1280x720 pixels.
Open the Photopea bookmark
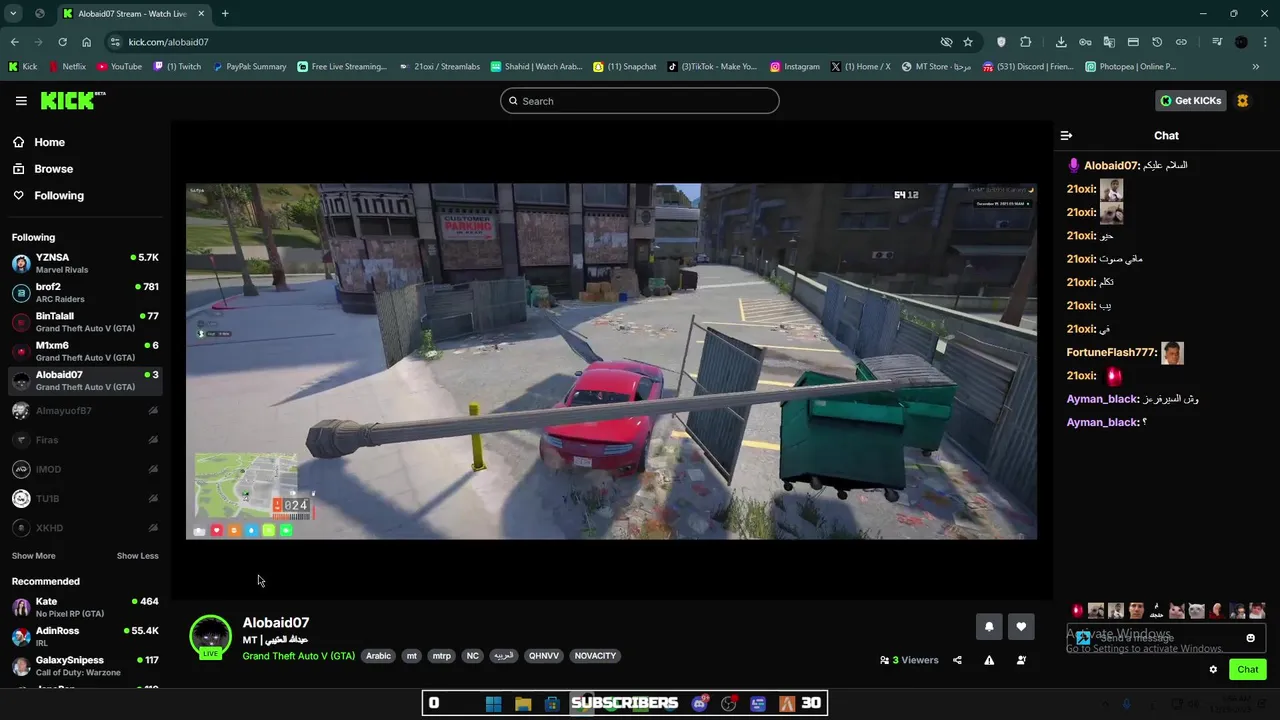[1130, 67]
